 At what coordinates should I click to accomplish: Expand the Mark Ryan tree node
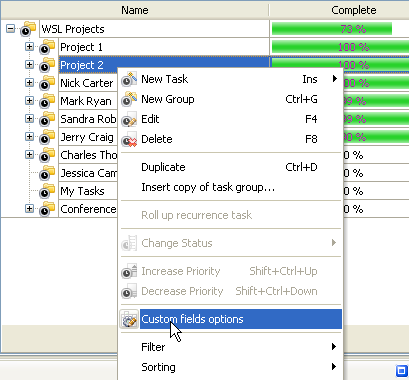tap(29, 101)
